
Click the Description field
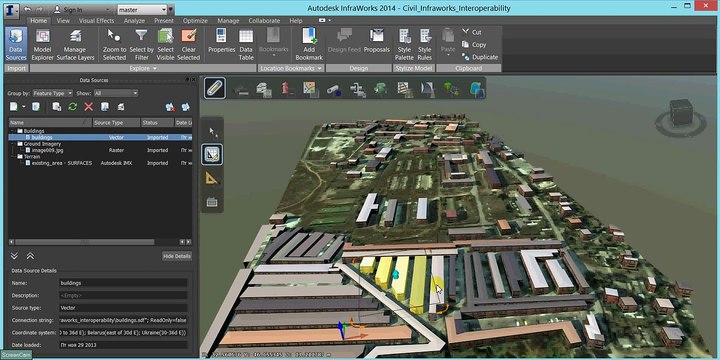123,296
